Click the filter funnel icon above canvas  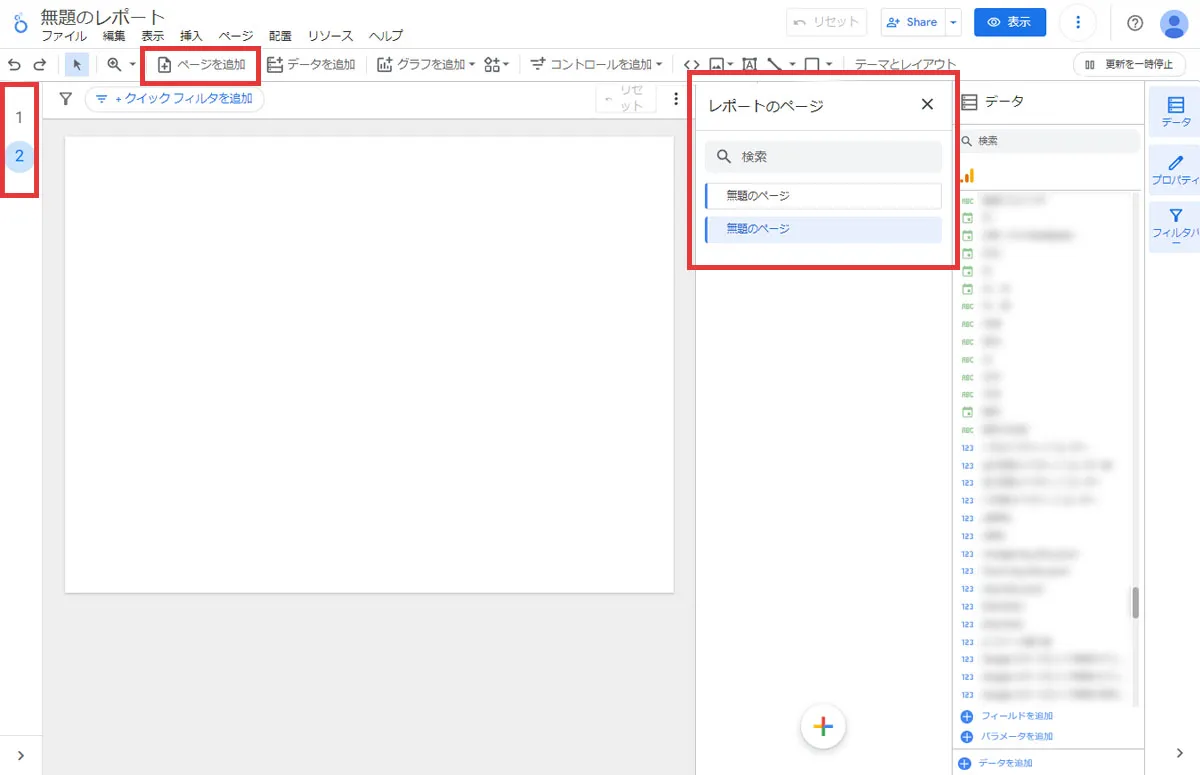click(x=66, y=99)
